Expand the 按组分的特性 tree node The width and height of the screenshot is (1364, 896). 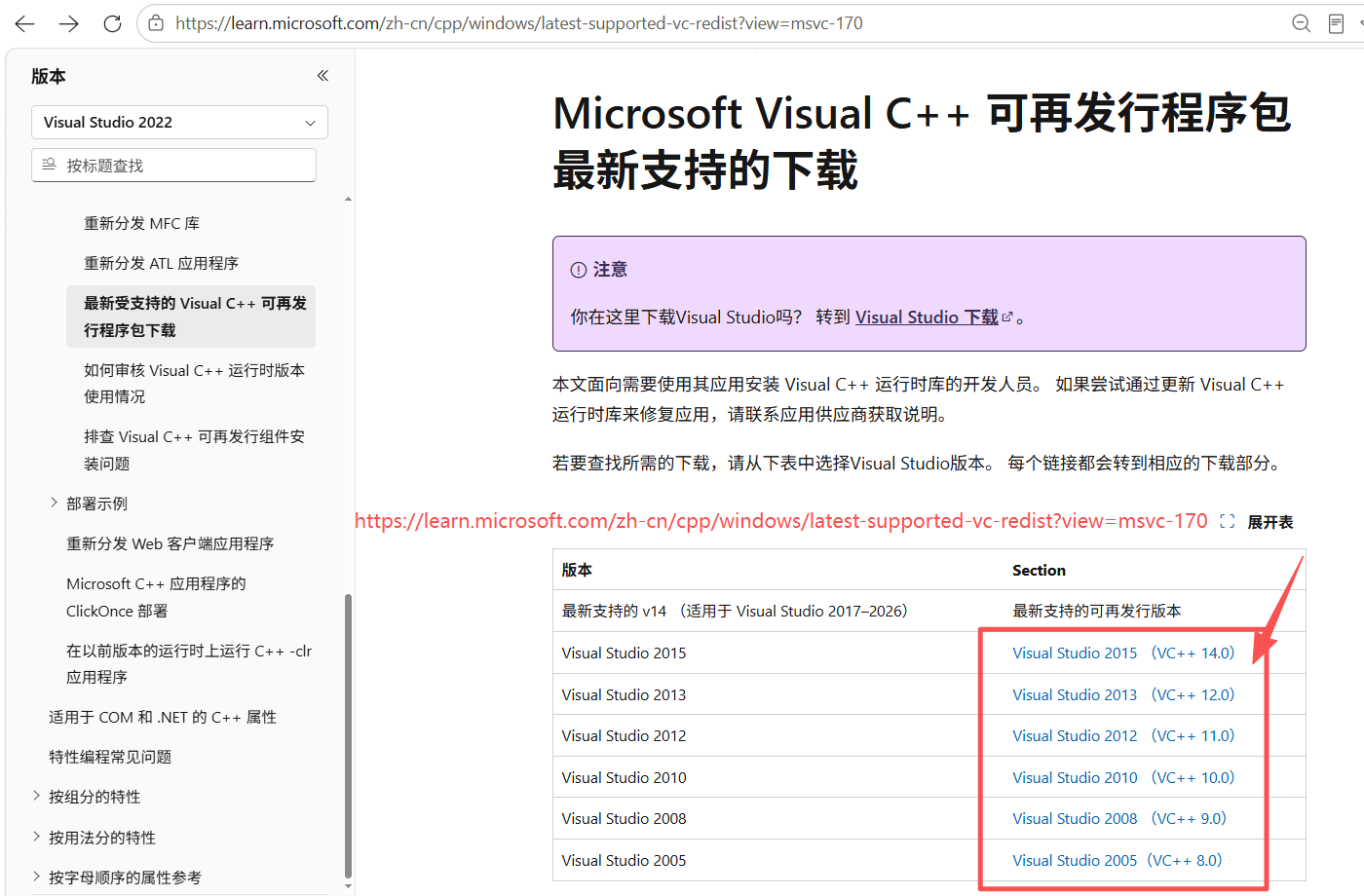37,796
